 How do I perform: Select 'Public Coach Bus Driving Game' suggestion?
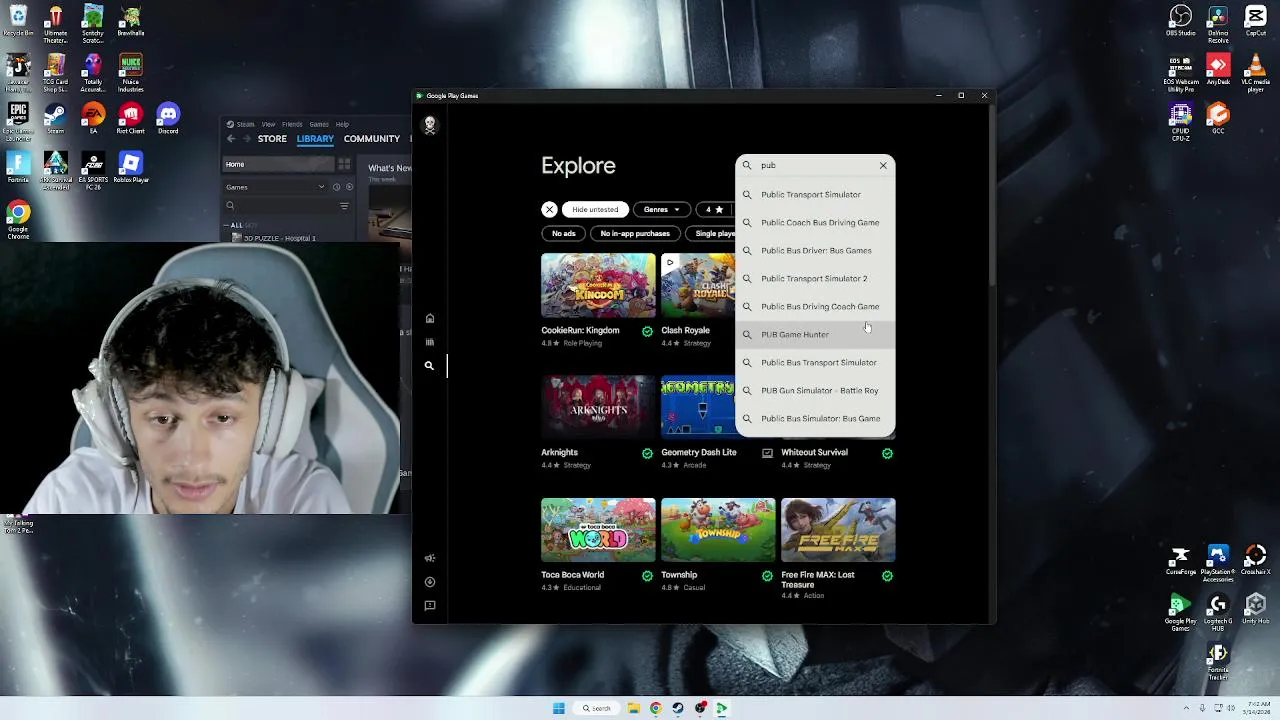[x=815, y=223]
